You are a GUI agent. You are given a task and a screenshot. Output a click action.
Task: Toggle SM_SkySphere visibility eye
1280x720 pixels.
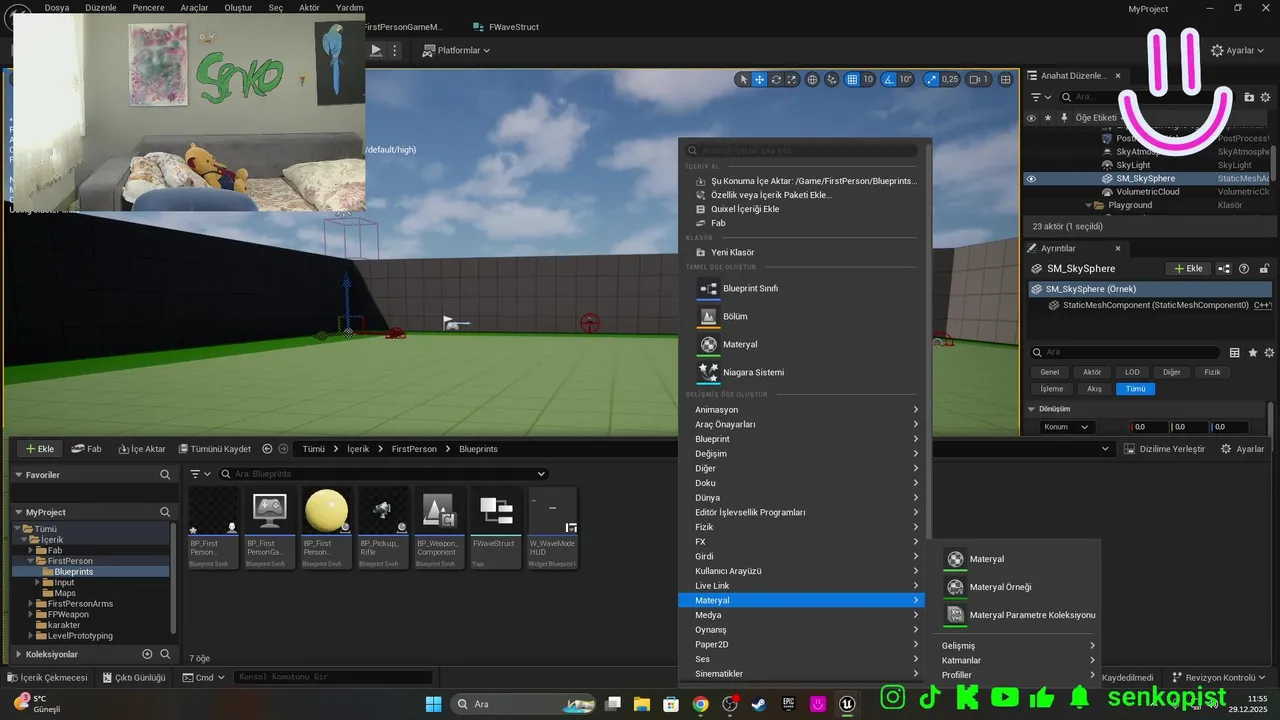pyautogui.click(x=1031, y=179)
